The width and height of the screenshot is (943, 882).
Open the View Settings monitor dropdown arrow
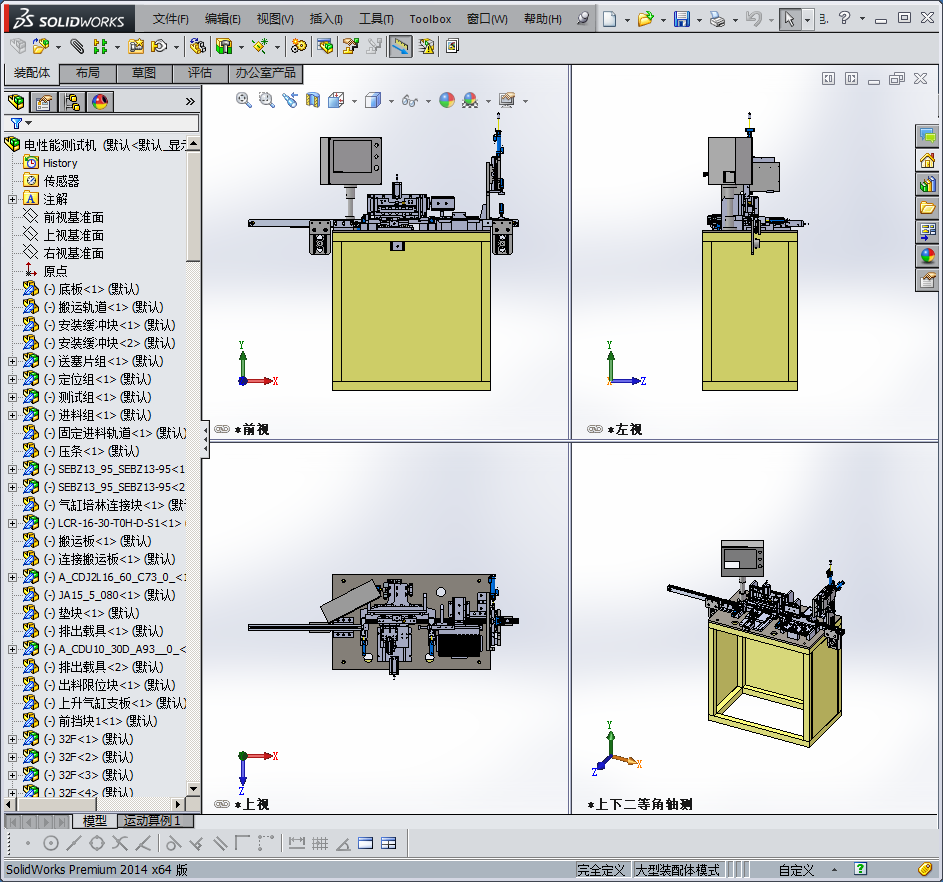point(526,101)
